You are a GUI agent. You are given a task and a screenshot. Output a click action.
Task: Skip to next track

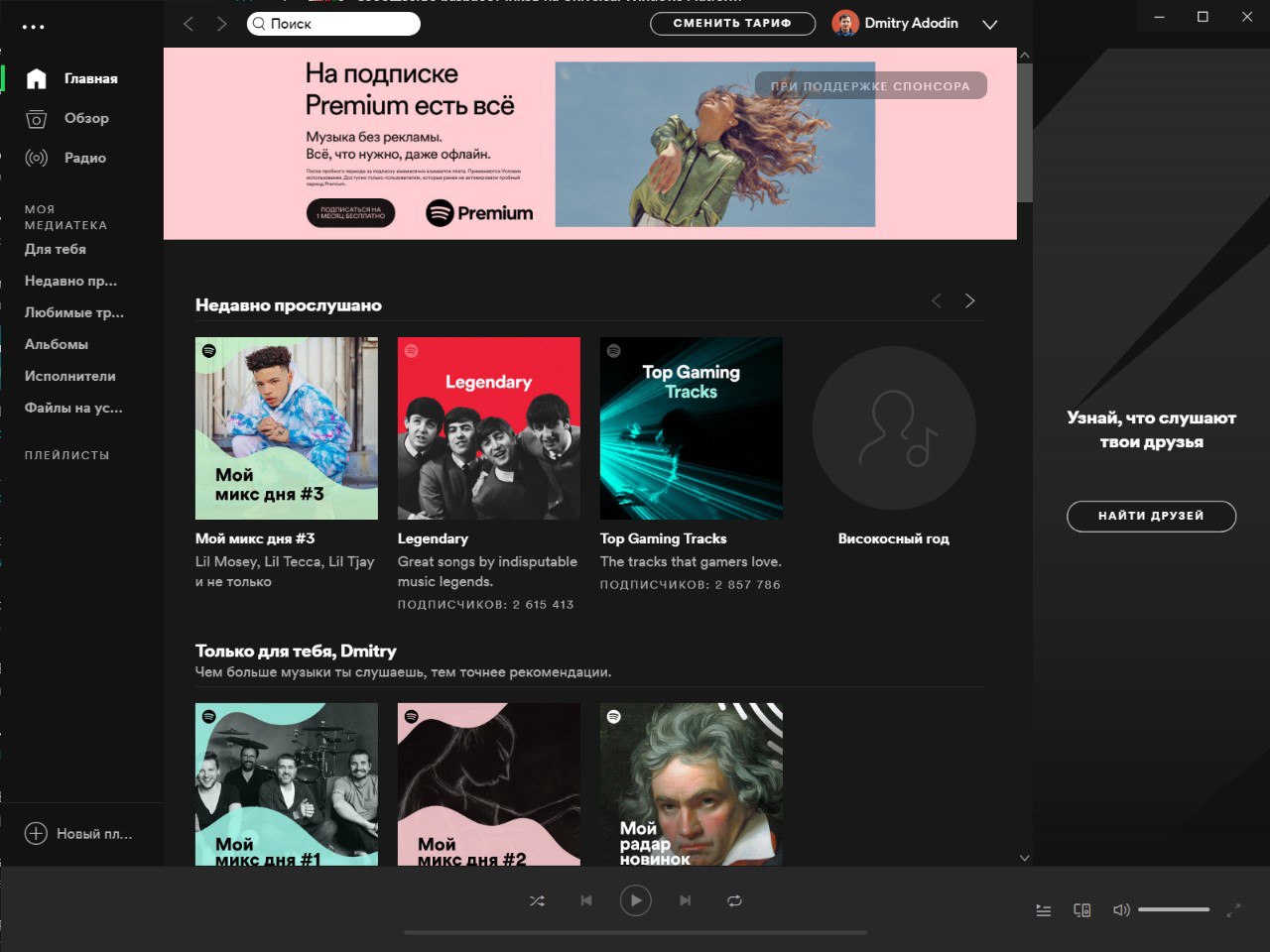685,901
